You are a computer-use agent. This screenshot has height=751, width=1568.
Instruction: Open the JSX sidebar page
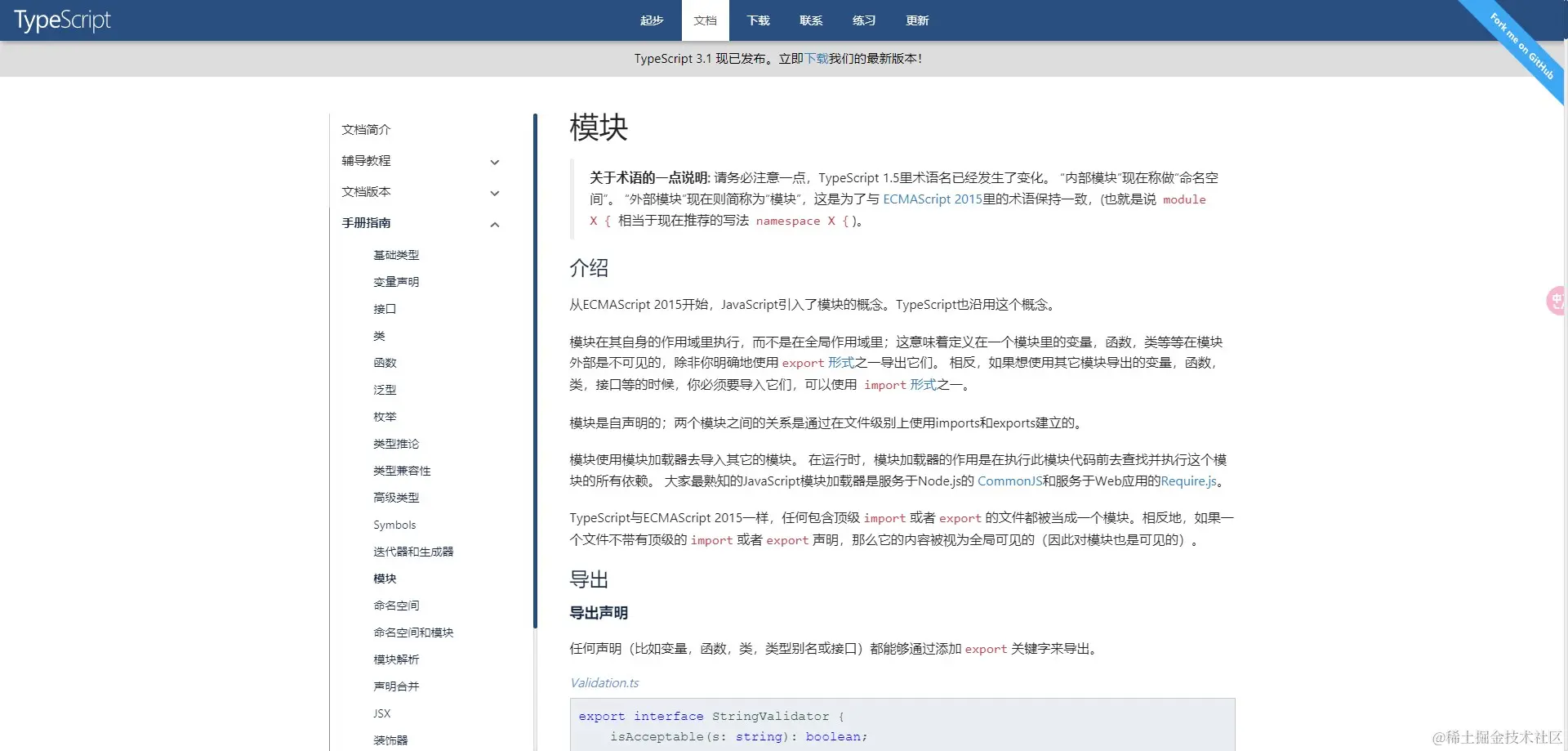[x=382, y=713]
